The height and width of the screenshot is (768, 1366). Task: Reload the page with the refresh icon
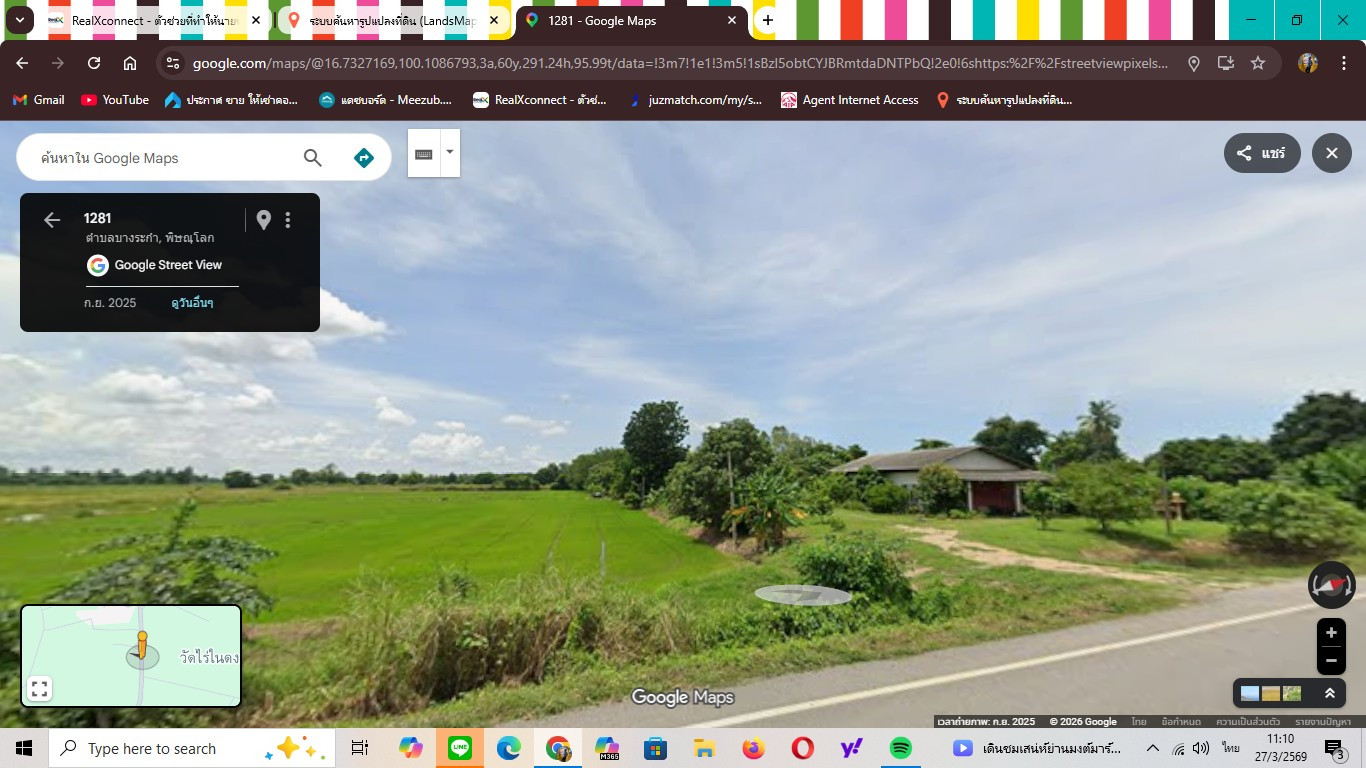(94, 63)
